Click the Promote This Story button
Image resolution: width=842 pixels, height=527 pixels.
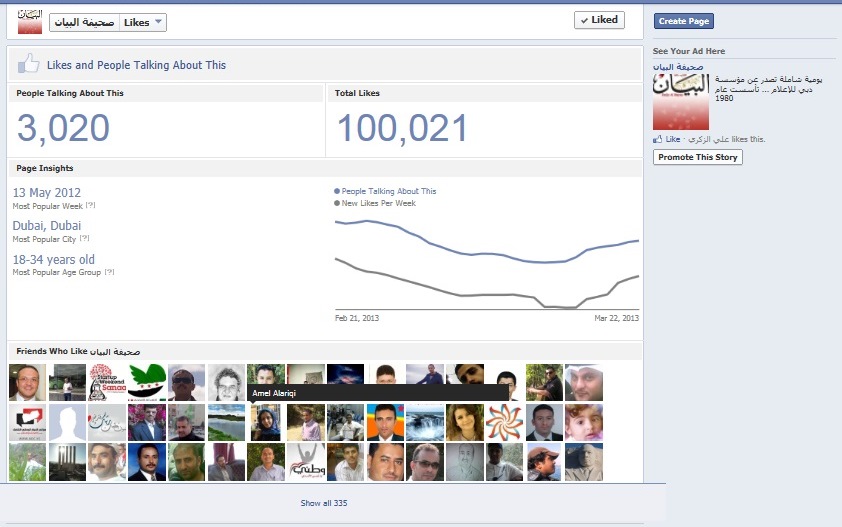698,157
